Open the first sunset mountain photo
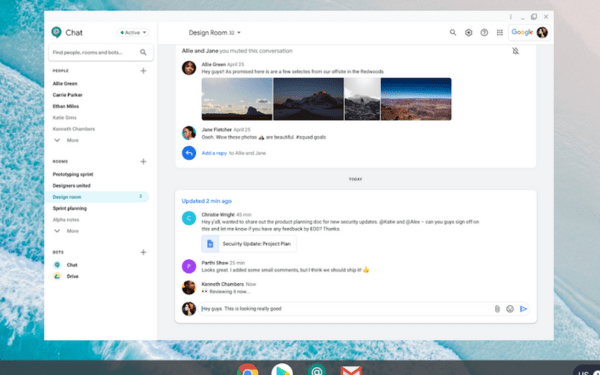600x375 pixels. (x=237, y=99)
